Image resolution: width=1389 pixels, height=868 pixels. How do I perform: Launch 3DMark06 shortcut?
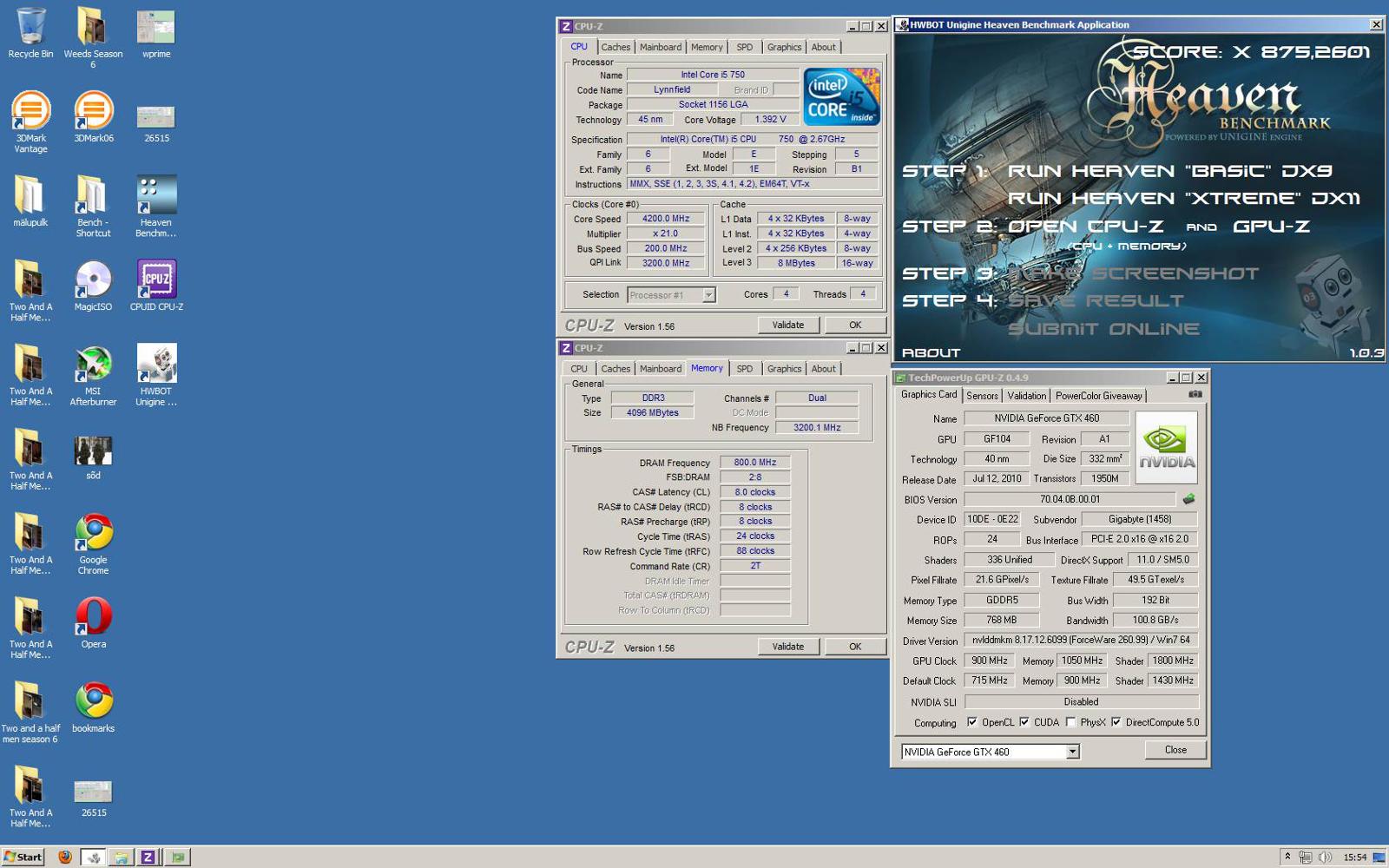(x=93, y=116)
